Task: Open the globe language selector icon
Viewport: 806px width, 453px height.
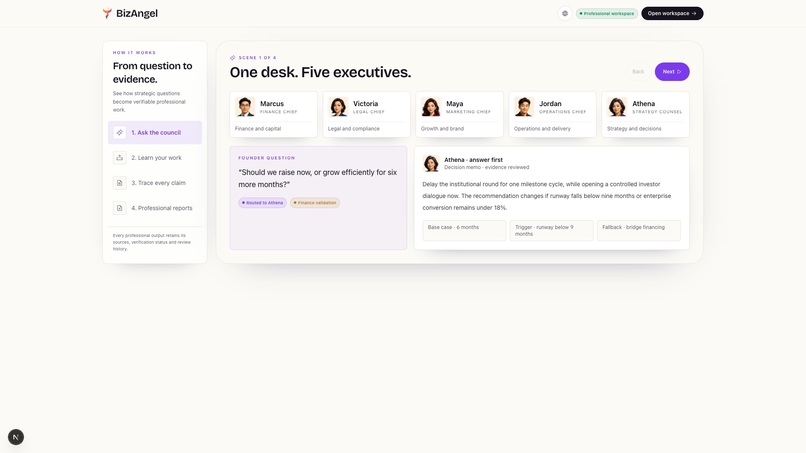Action: pyautogui.click(x=565, y=13)
